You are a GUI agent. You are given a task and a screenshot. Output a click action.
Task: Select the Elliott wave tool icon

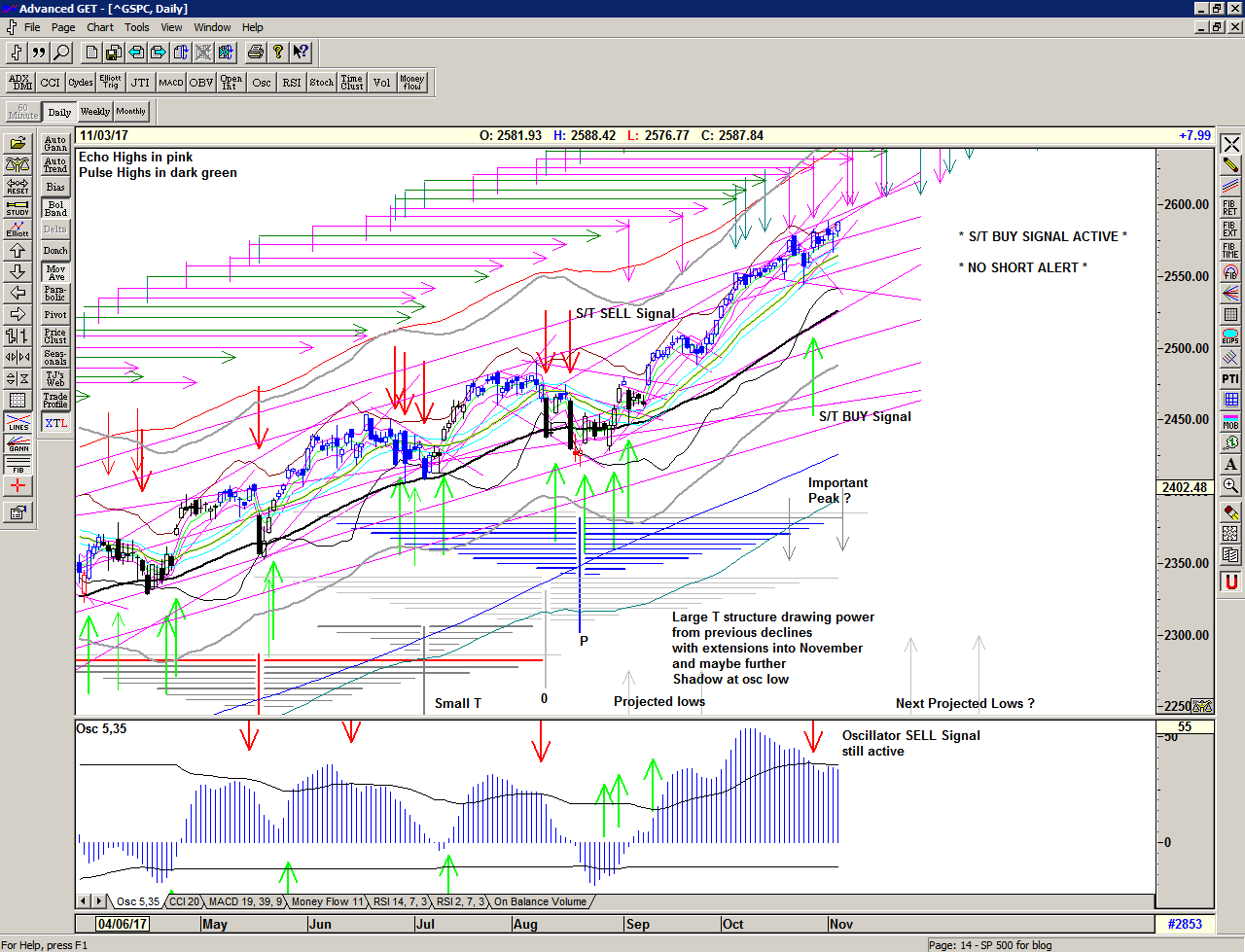click(x=18, y=229)
